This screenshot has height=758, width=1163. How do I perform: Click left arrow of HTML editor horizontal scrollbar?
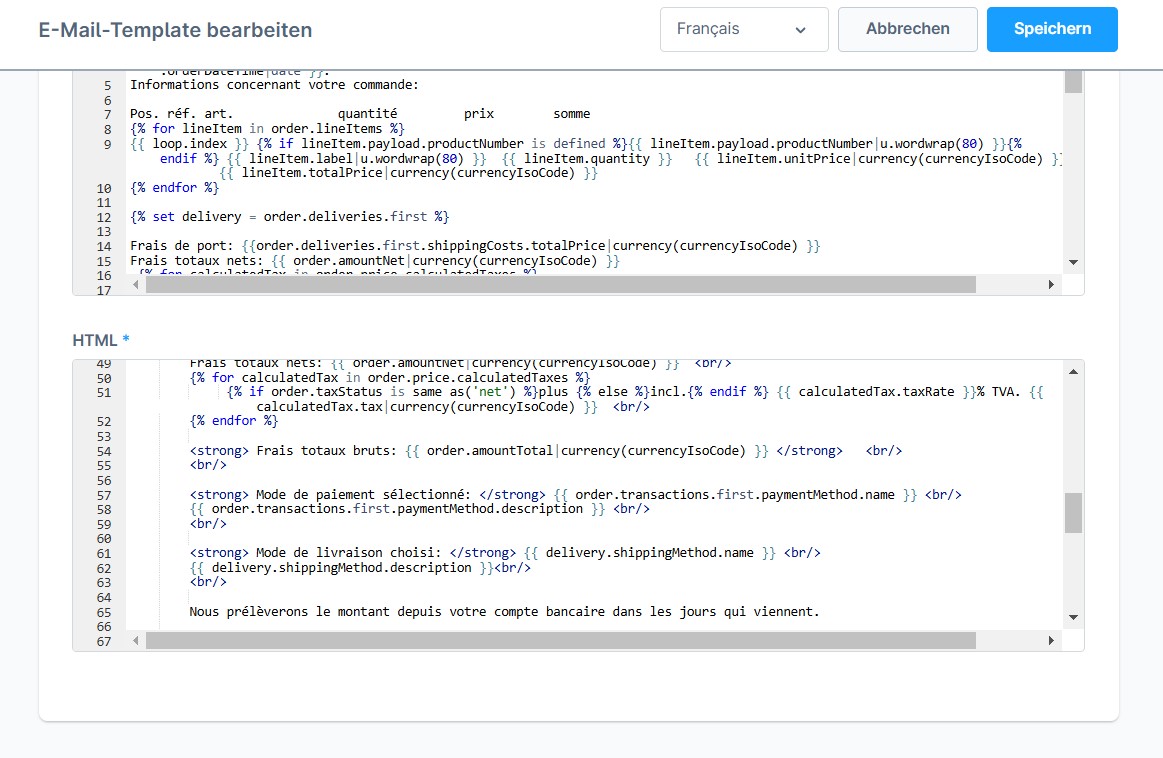click(136, 640)
